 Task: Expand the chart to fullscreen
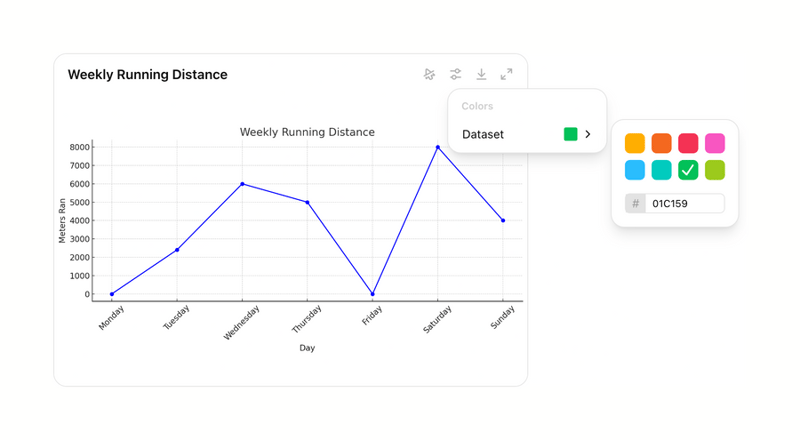click(506, 75)
